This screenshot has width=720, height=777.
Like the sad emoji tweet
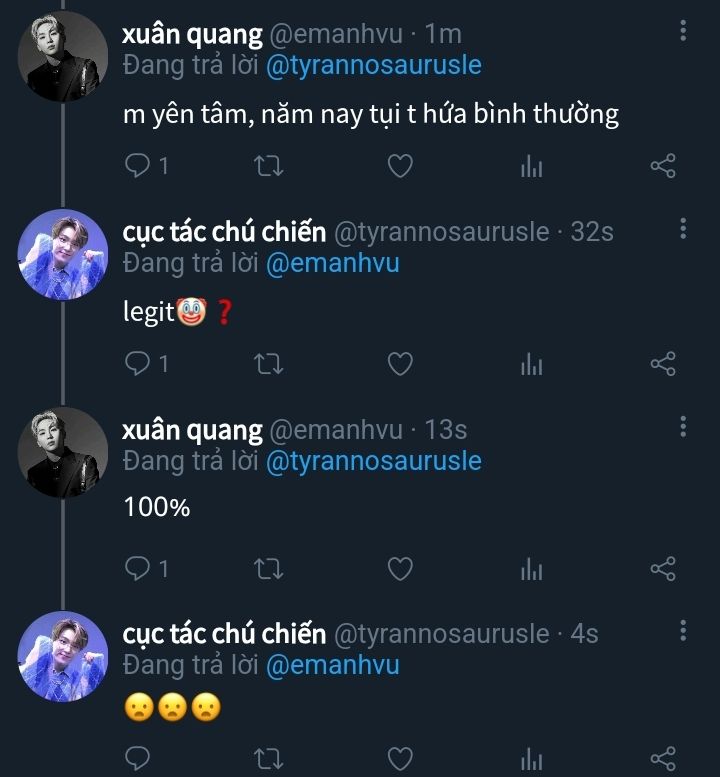point(400,758)
